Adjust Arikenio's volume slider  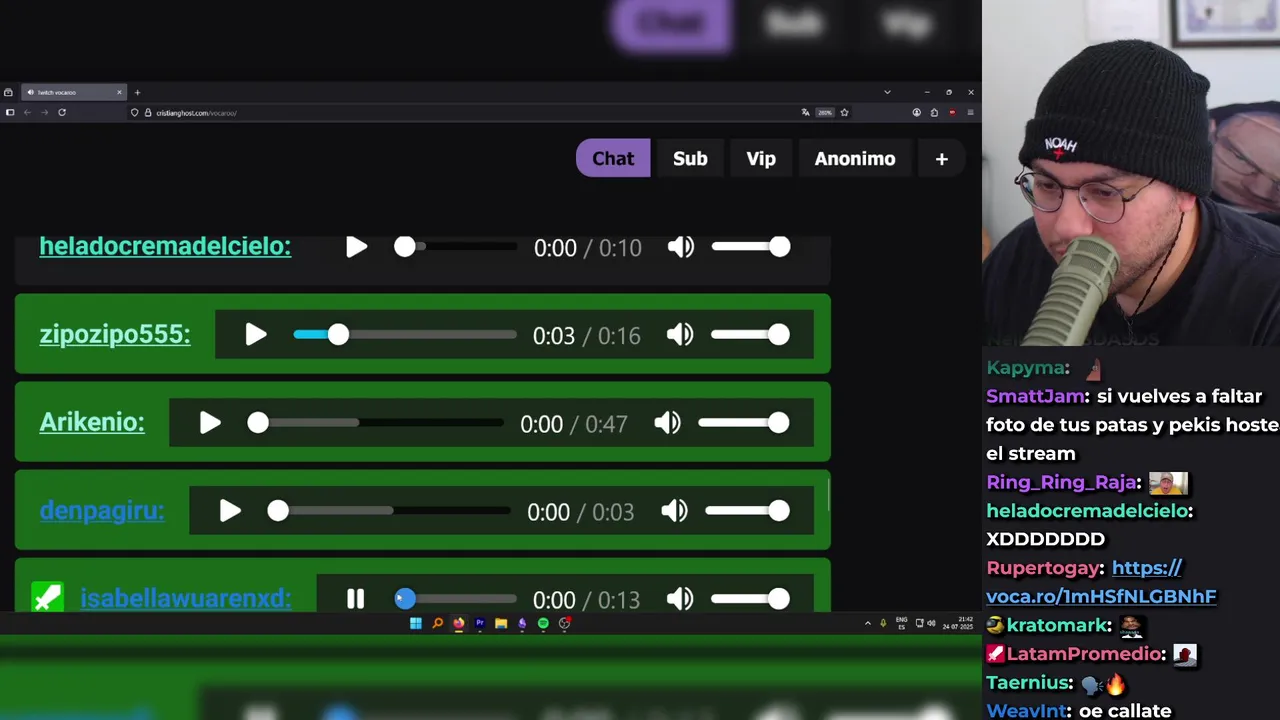744,423
